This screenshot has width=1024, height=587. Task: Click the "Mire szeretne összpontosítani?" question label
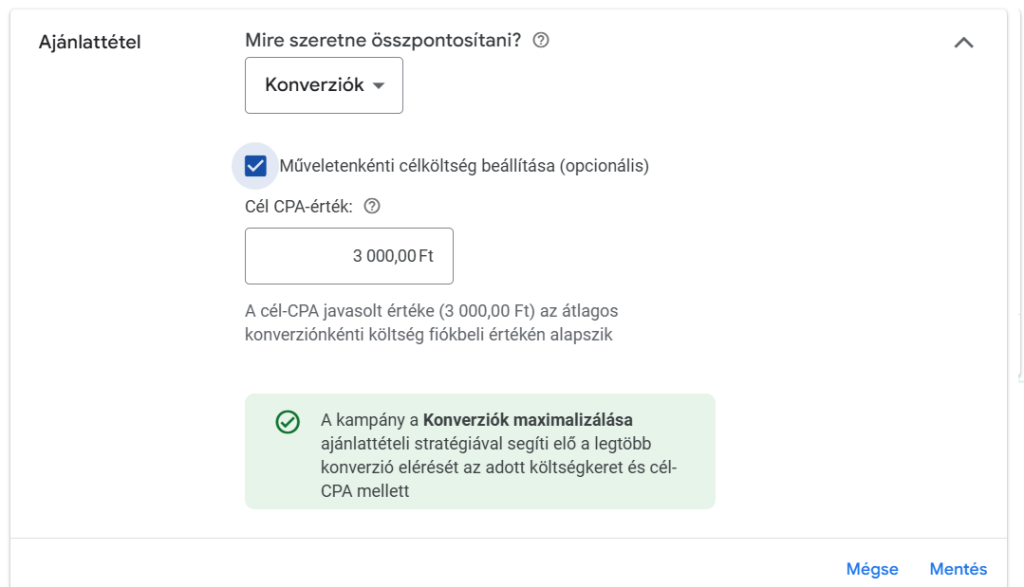pos(383,41)
